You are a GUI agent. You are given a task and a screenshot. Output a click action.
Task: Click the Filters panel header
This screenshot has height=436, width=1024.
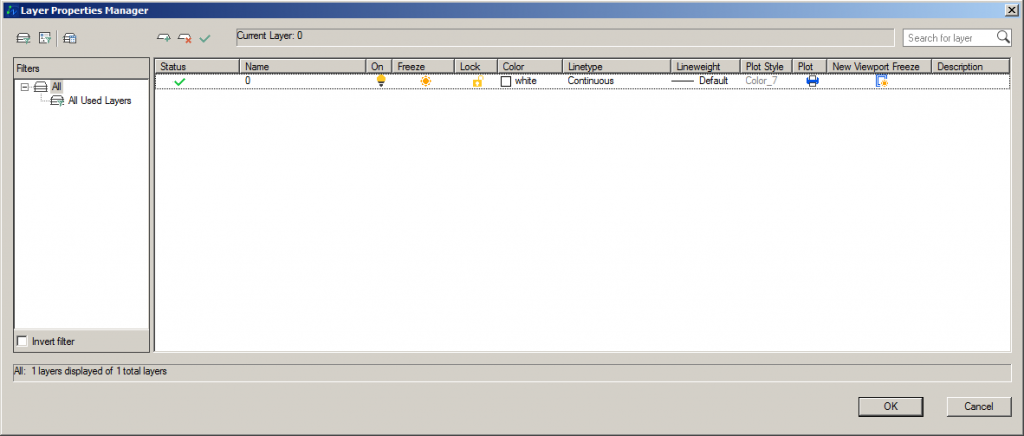(82, 68)
